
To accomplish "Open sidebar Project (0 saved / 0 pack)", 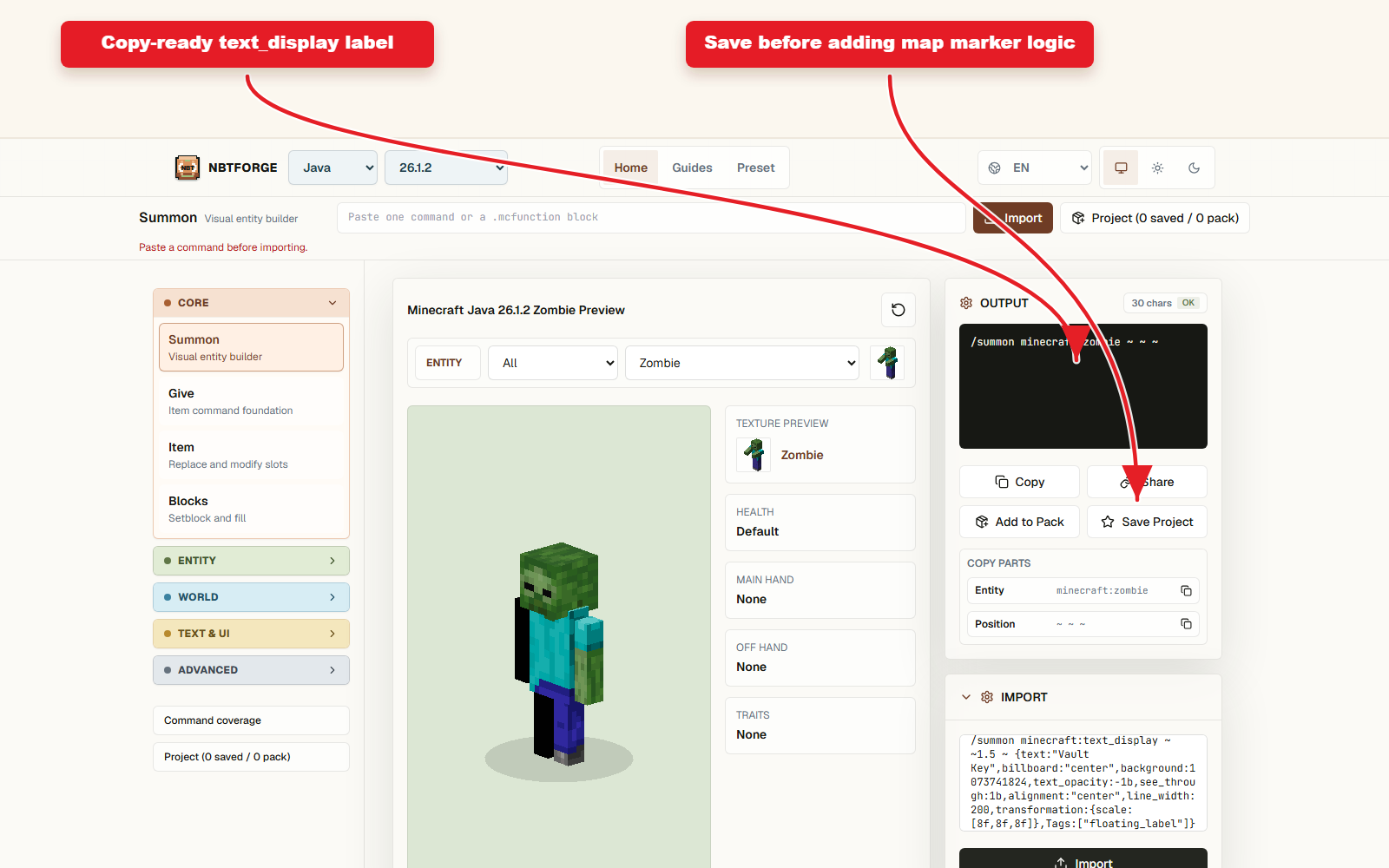I will click(x=252, y=757).
